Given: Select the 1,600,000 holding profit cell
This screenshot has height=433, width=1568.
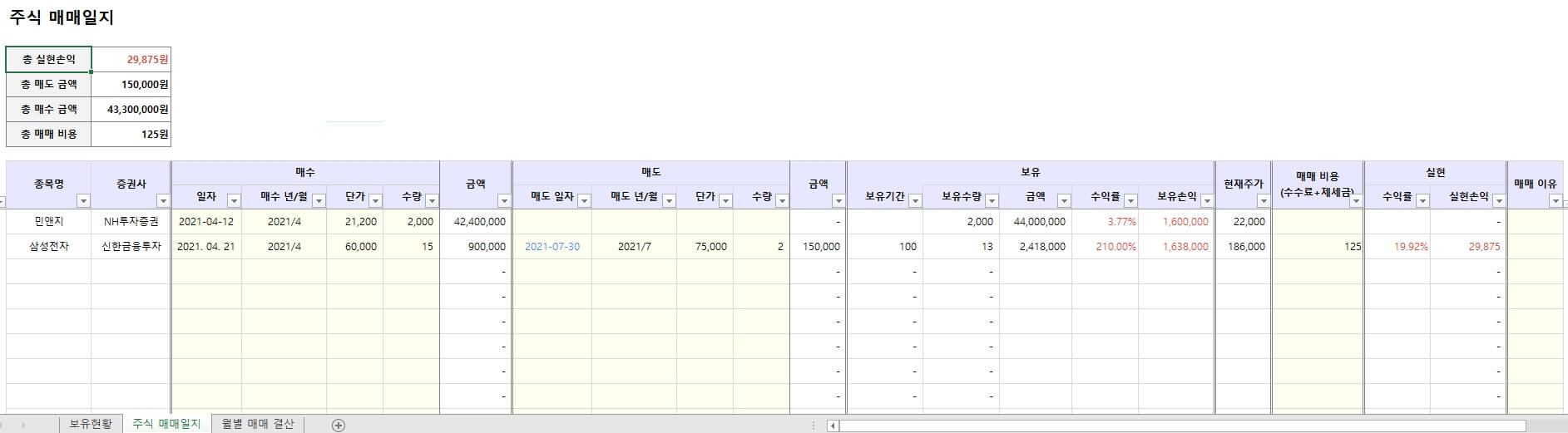Looking at the screenshot, I should click(x=1176, y=222).
